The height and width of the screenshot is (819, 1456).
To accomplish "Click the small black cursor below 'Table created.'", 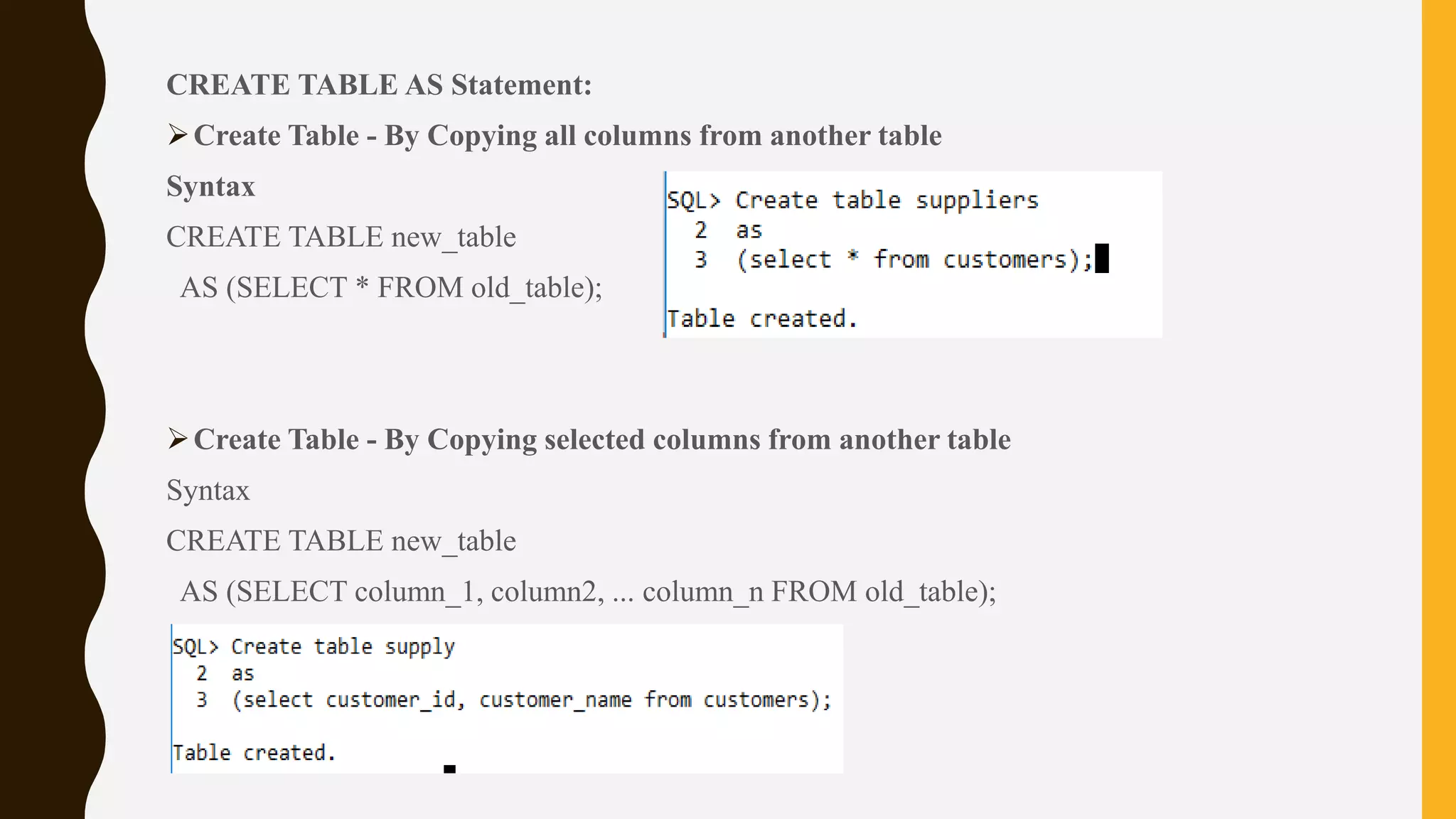I will point(449,769).
